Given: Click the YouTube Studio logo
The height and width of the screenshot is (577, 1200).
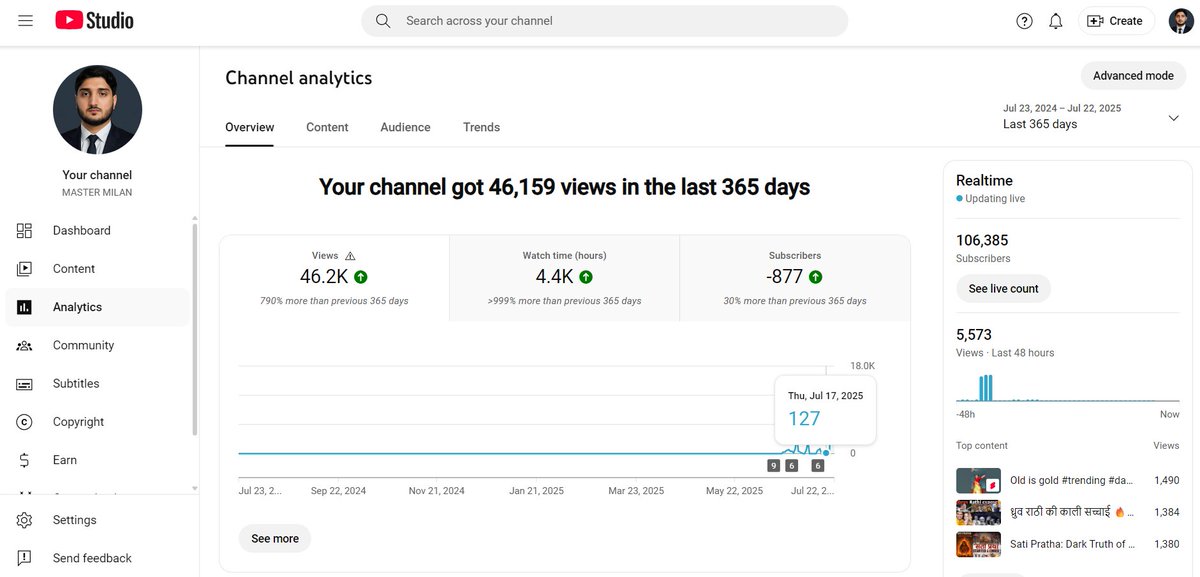Looking at the screenshot, I should (x=94, y=20).
